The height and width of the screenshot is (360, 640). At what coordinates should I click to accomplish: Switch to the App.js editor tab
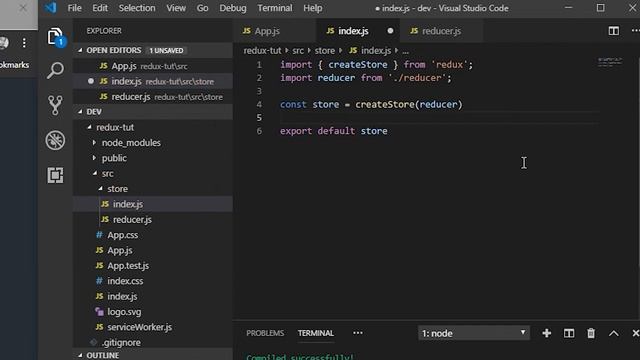(274, 31)
